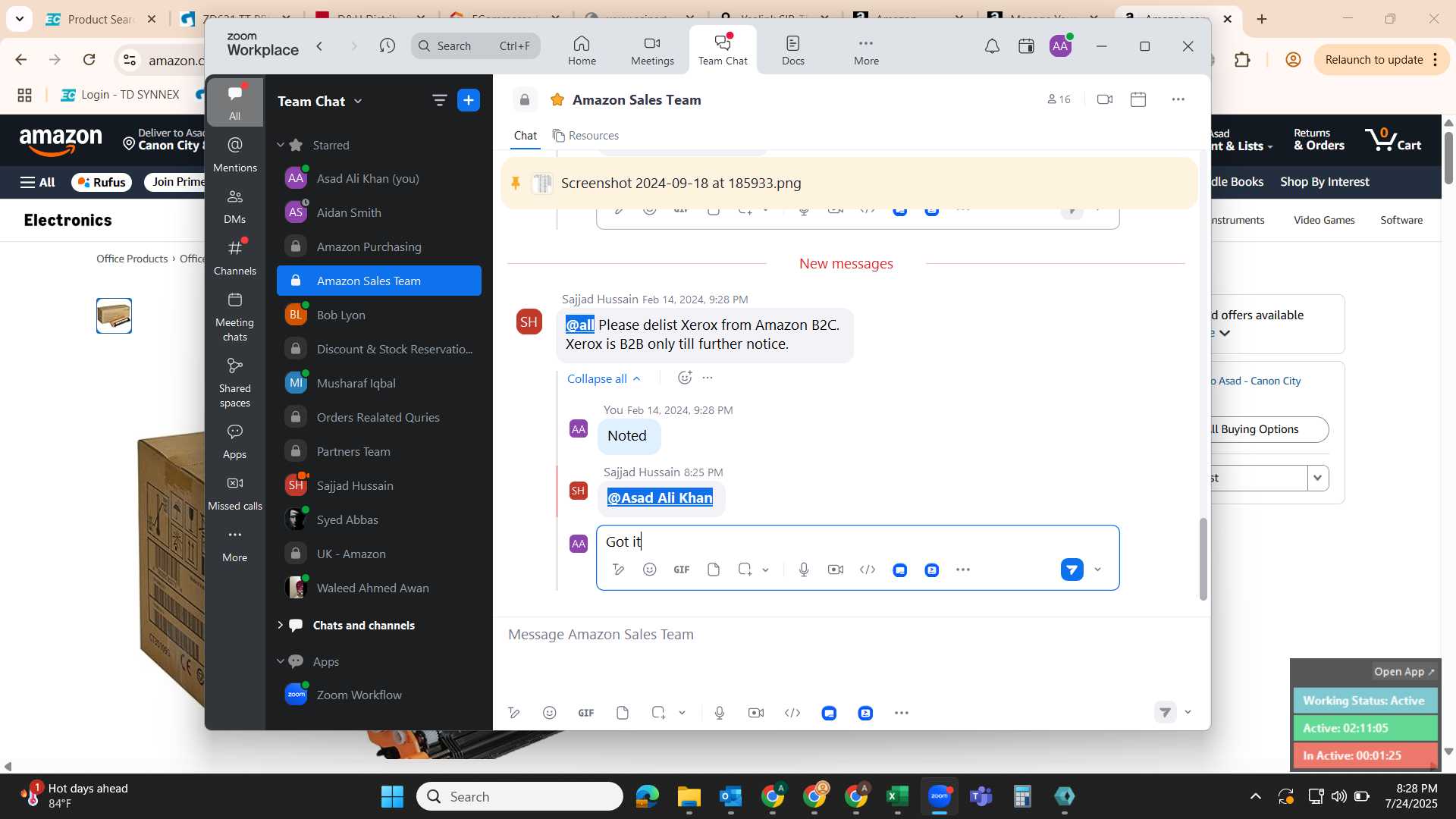Click the @Asad Ali Khan mention
The width and height of the screenshot is (1456, 819).
click(x=660, y=497)
